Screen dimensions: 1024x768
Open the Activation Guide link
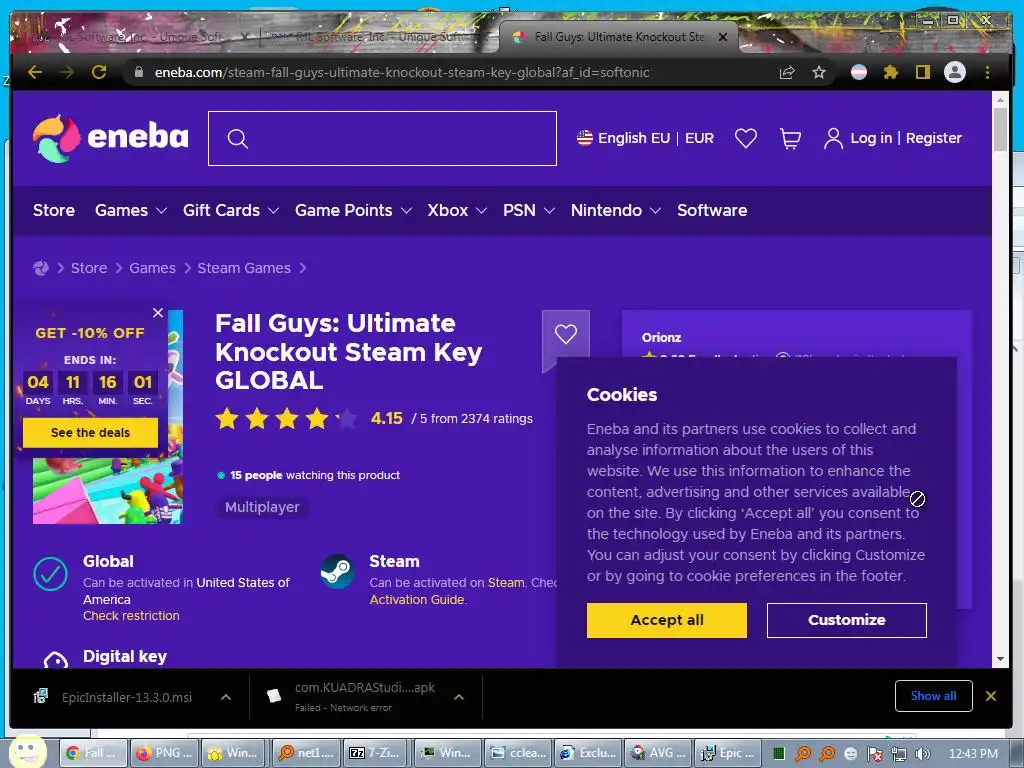click(x=417, y=600)
